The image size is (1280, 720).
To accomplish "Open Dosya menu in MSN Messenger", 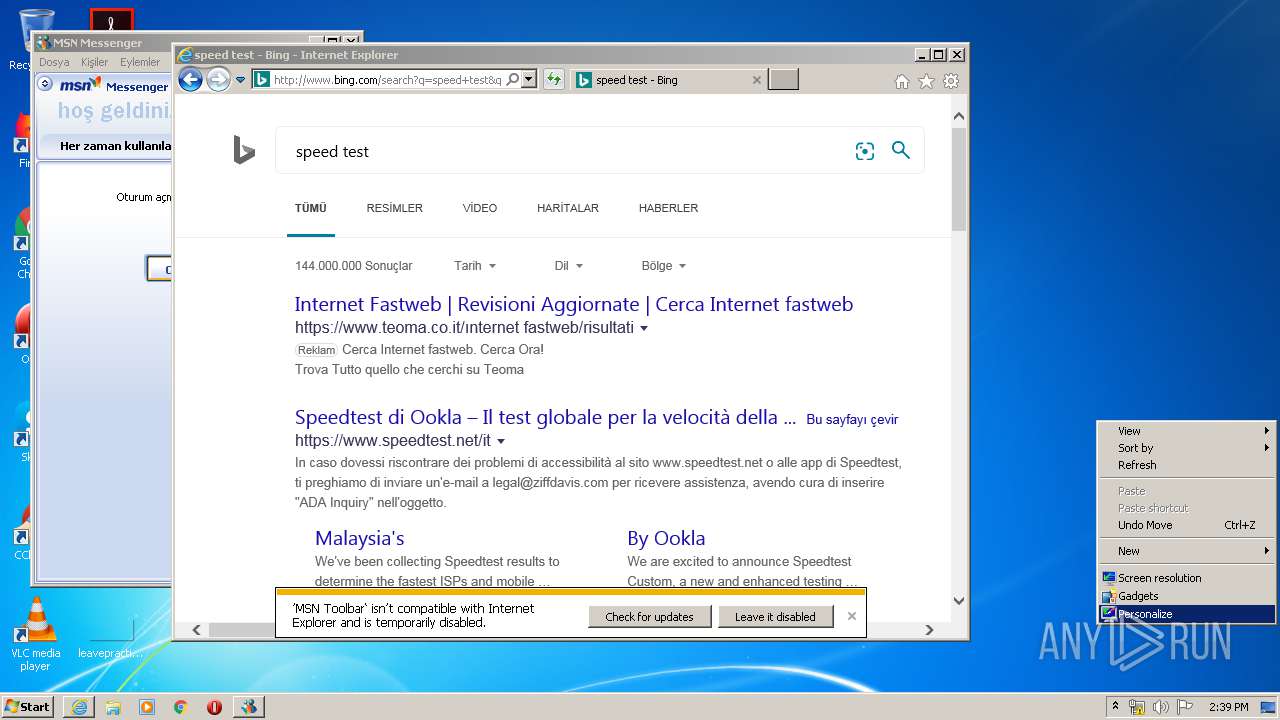I will tap(54, 62).
